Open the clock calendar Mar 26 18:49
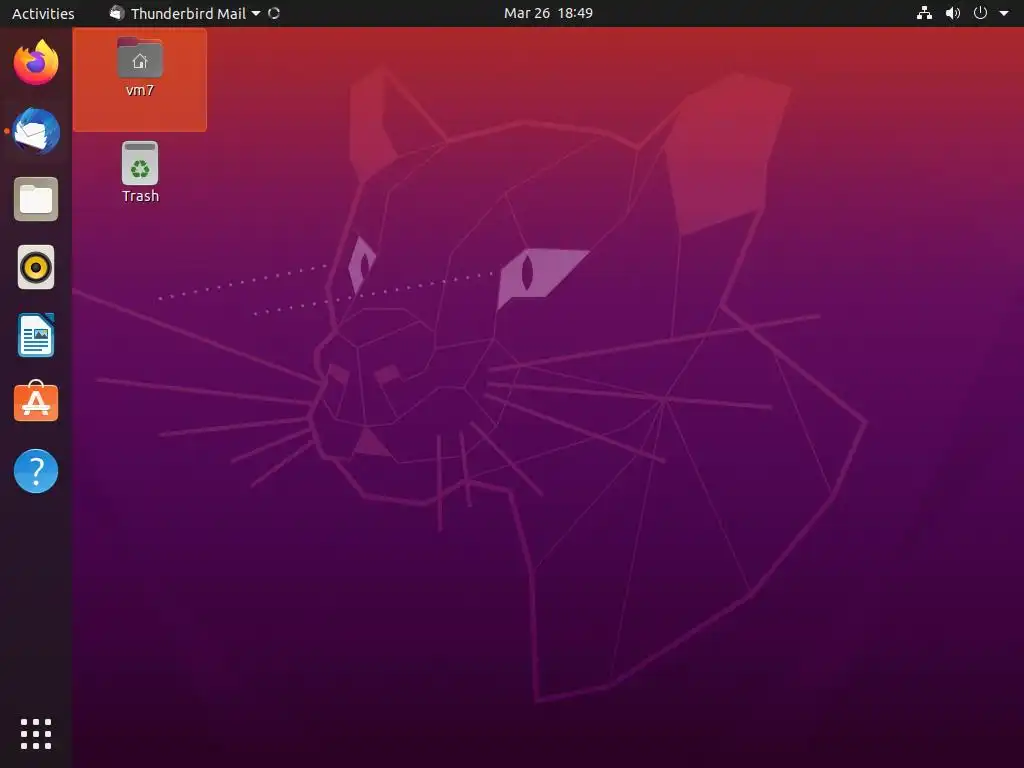 pyautogui.click(x=548, y=13)
